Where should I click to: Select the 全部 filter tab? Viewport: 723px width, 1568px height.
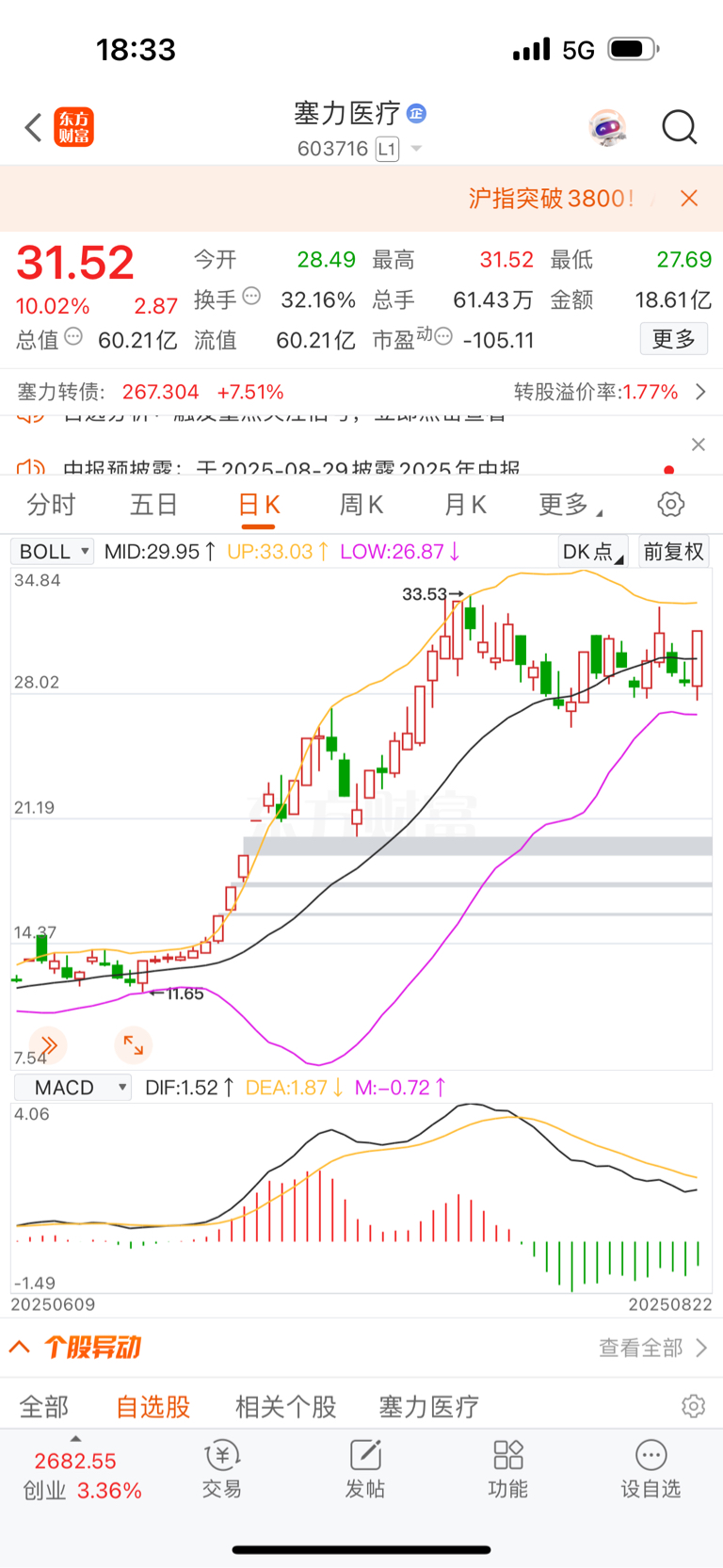tap(44, 1407)
